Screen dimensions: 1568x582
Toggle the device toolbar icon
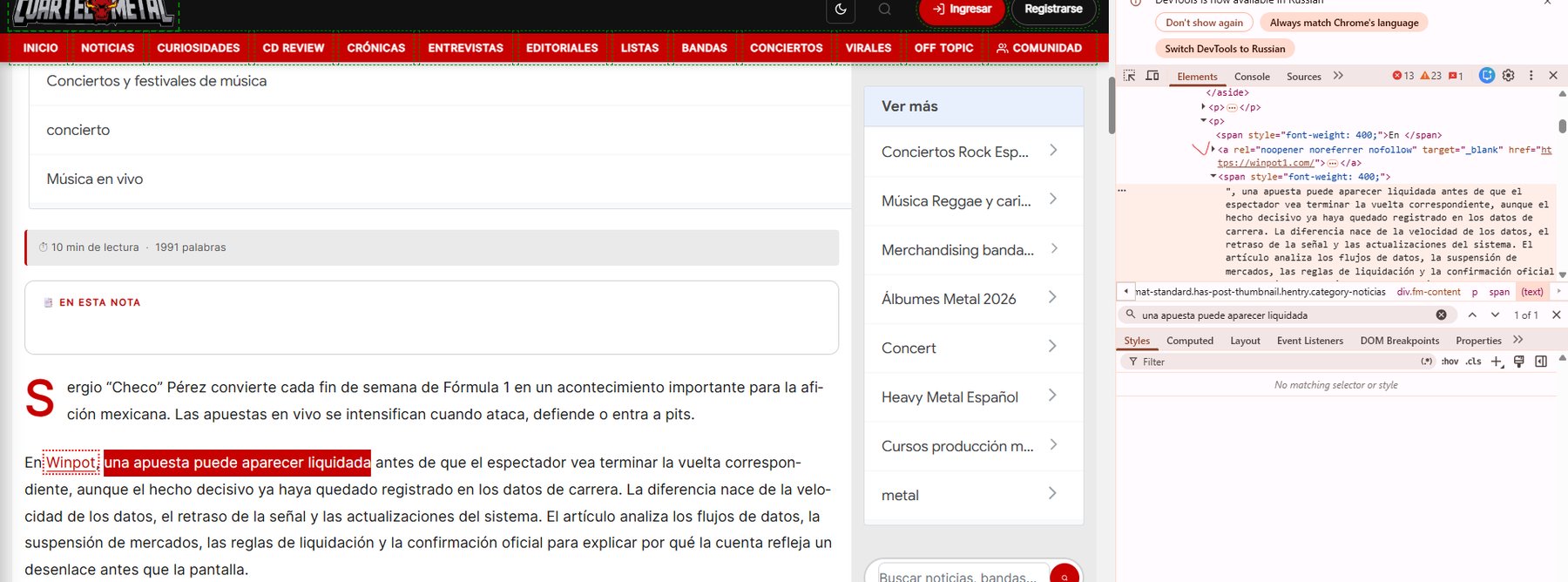pyautogui.click(x=1152, y=76)
